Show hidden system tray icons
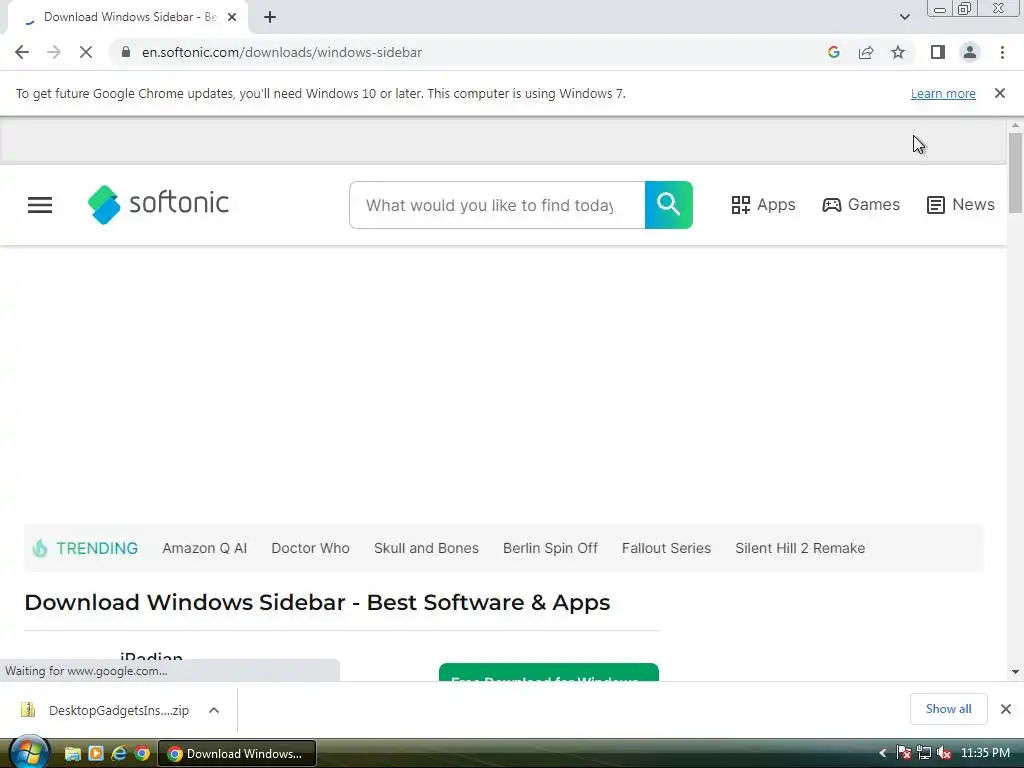Screen dimensions: 1024x768 [x=883, y=753]
